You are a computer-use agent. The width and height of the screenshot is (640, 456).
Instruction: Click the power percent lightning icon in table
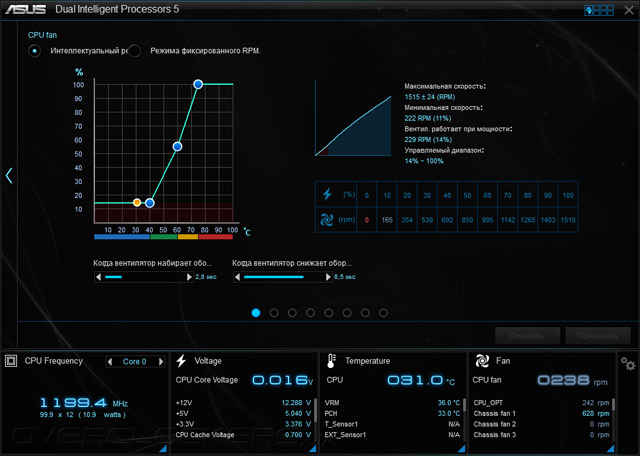327,194
